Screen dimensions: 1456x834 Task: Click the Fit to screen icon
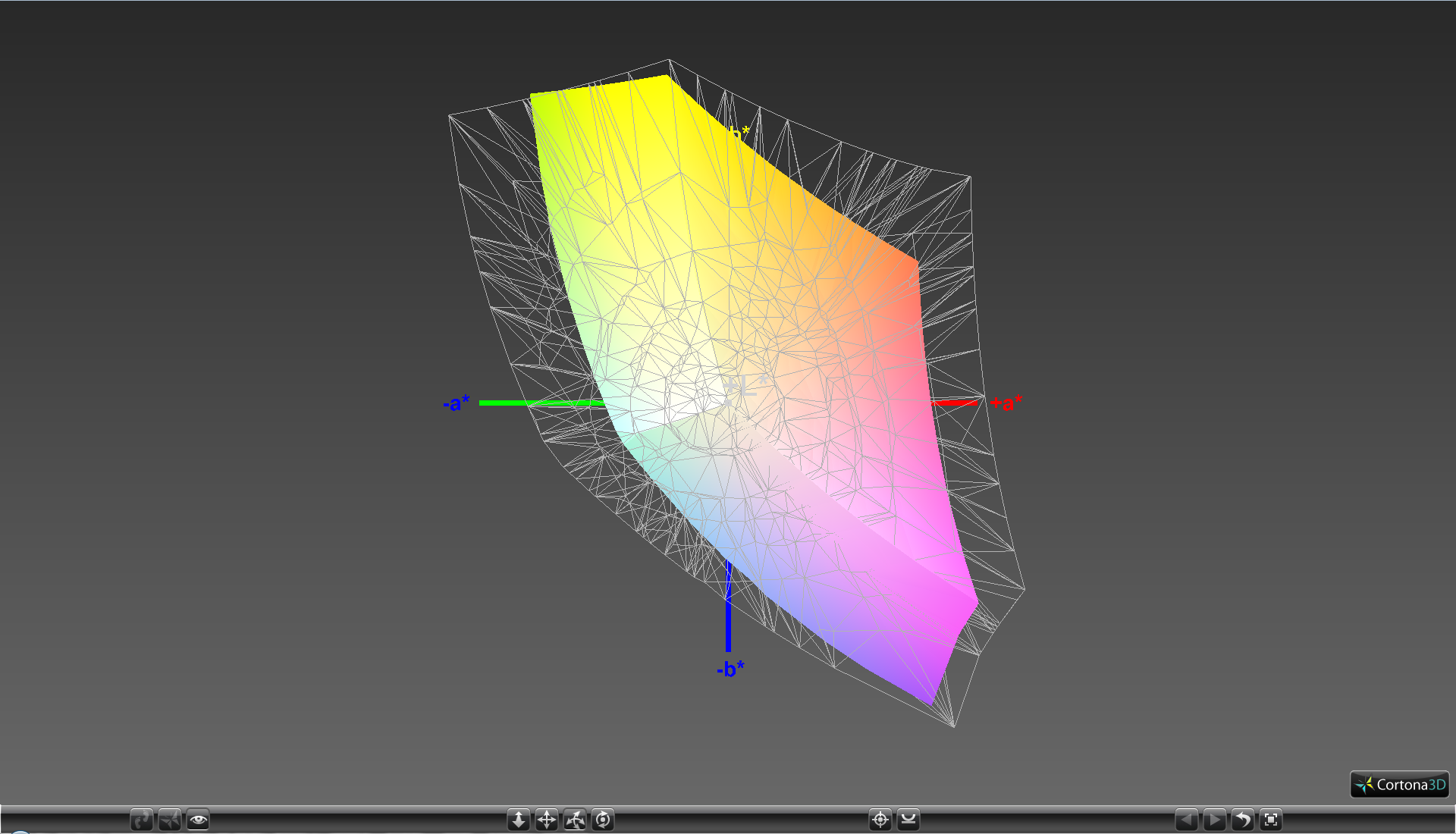[1271, 820]
